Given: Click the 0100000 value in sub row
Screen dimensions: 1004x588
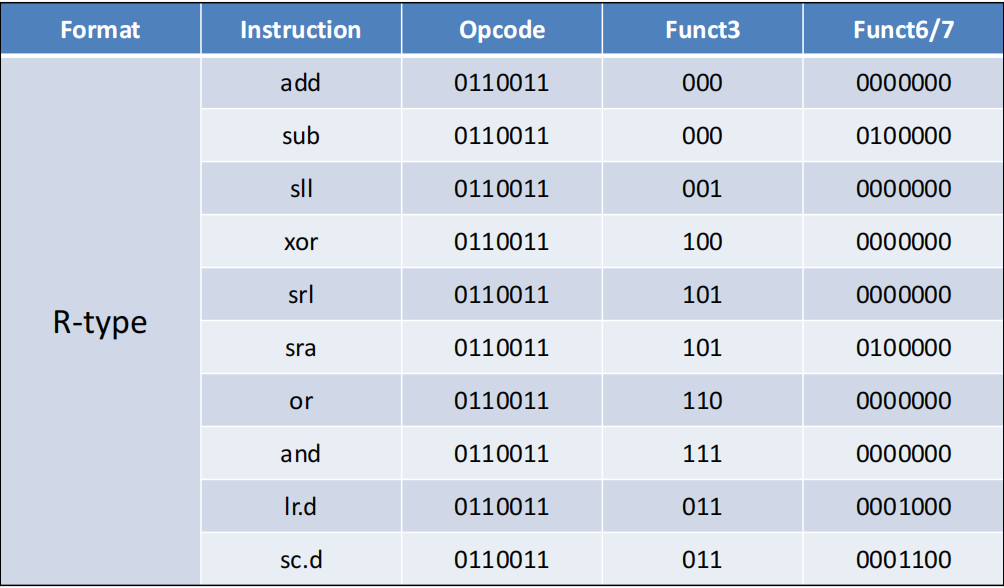Looking at the screenshot, I should 903,136.
